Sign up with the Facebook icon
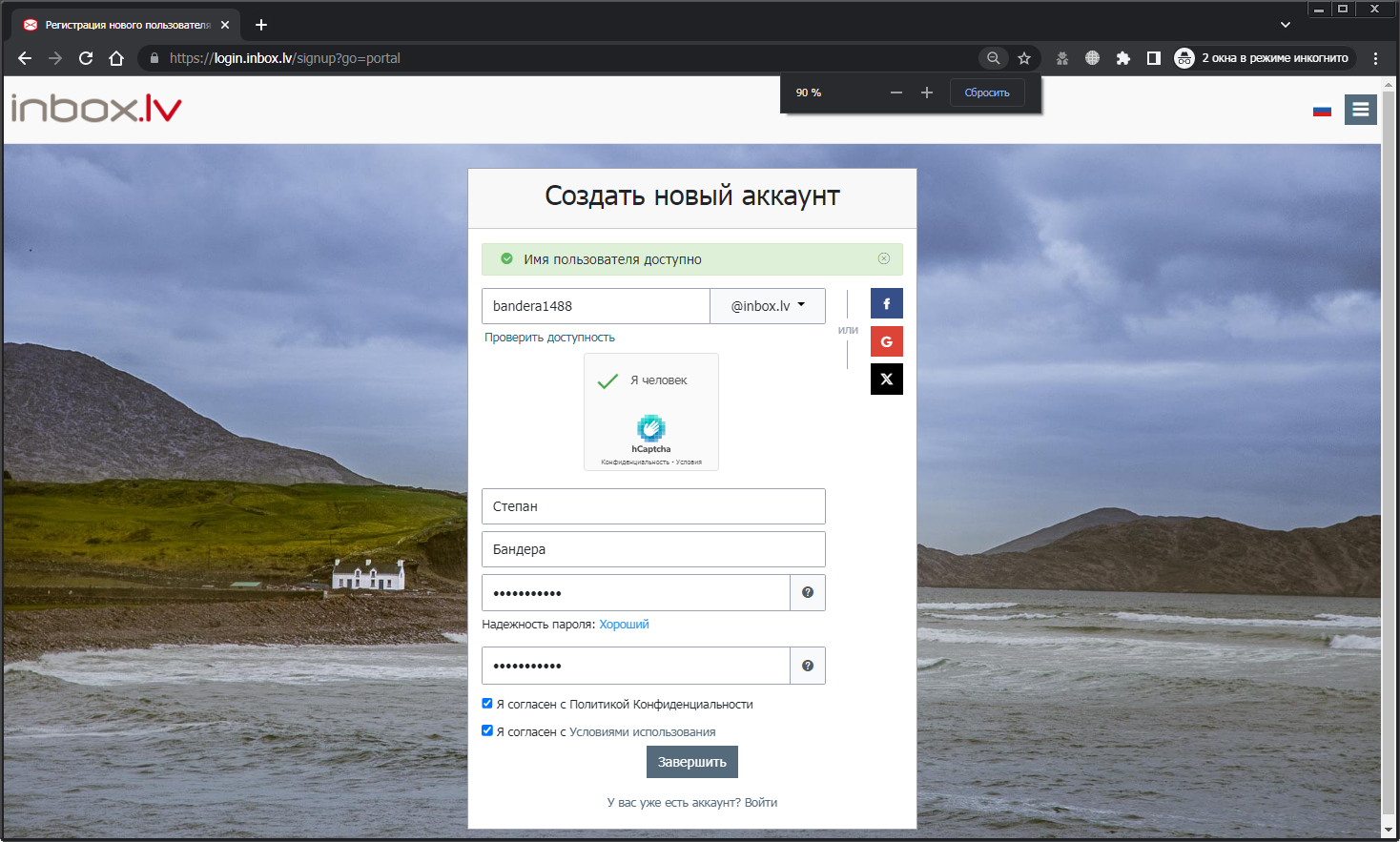This screenshot has width=1400, height=842. click(886, 303)
